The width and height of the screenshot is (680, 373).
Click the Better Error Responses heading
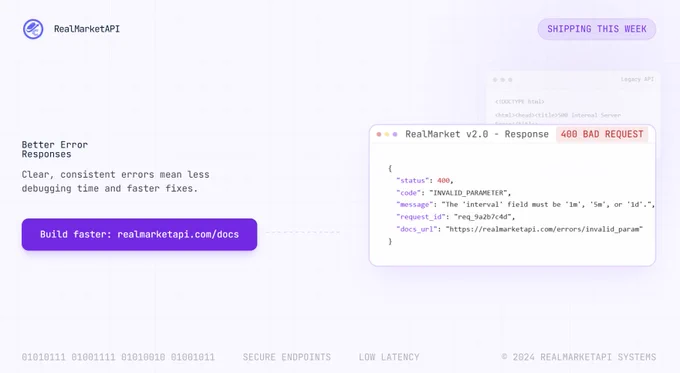[55, 149]
